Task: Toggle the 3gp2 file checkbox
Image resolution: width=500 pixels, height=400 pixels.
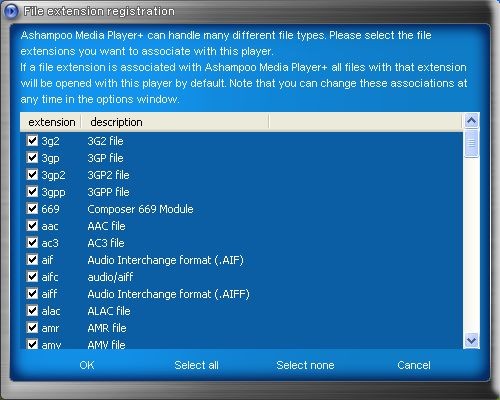Action: (x=32, y=175)
